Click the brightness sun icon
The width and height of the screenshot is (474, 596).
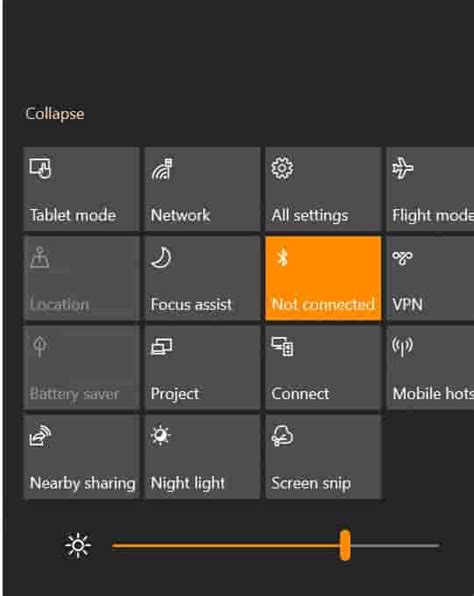(78, 546)
